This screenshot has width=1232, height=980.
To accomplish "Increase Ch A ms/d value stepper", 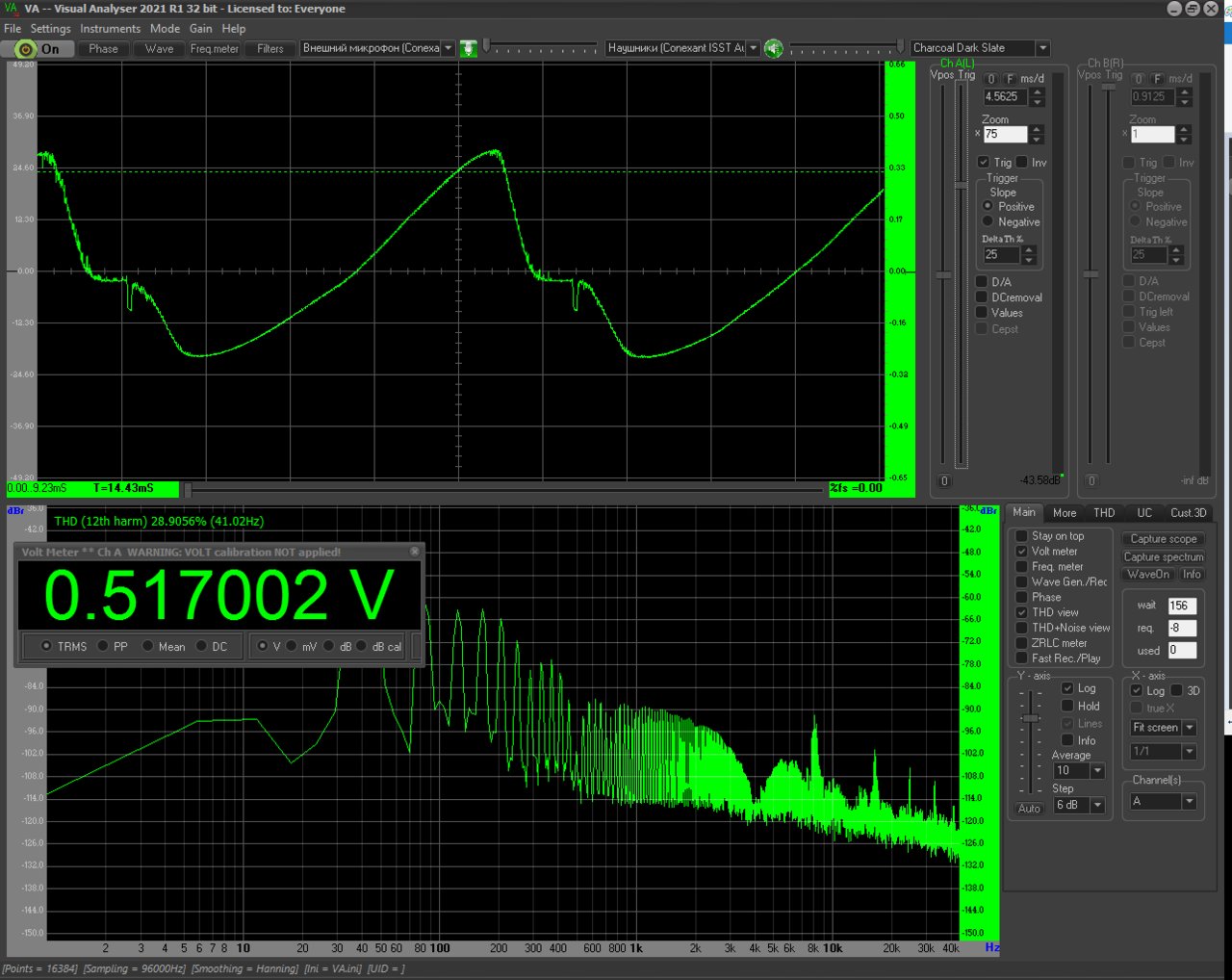I will [x=1037, y=91].
